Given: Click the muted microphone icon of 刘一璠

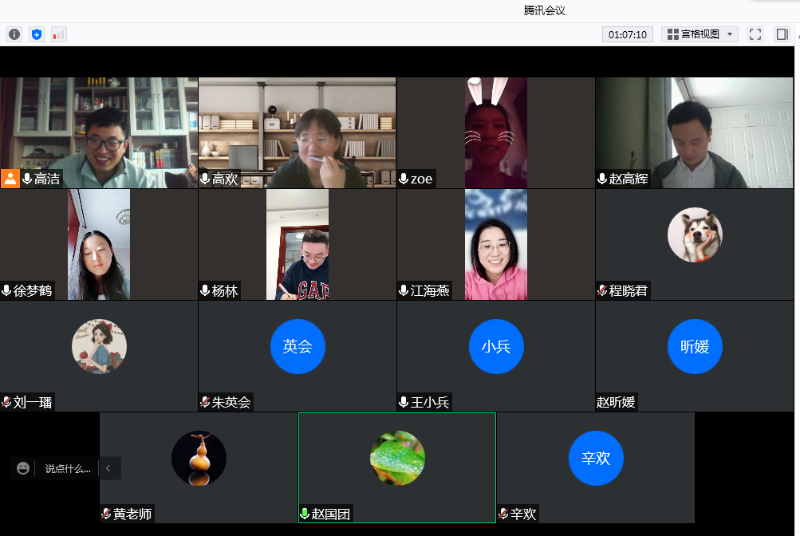Looking at the screenshot, I should point(7,402).
